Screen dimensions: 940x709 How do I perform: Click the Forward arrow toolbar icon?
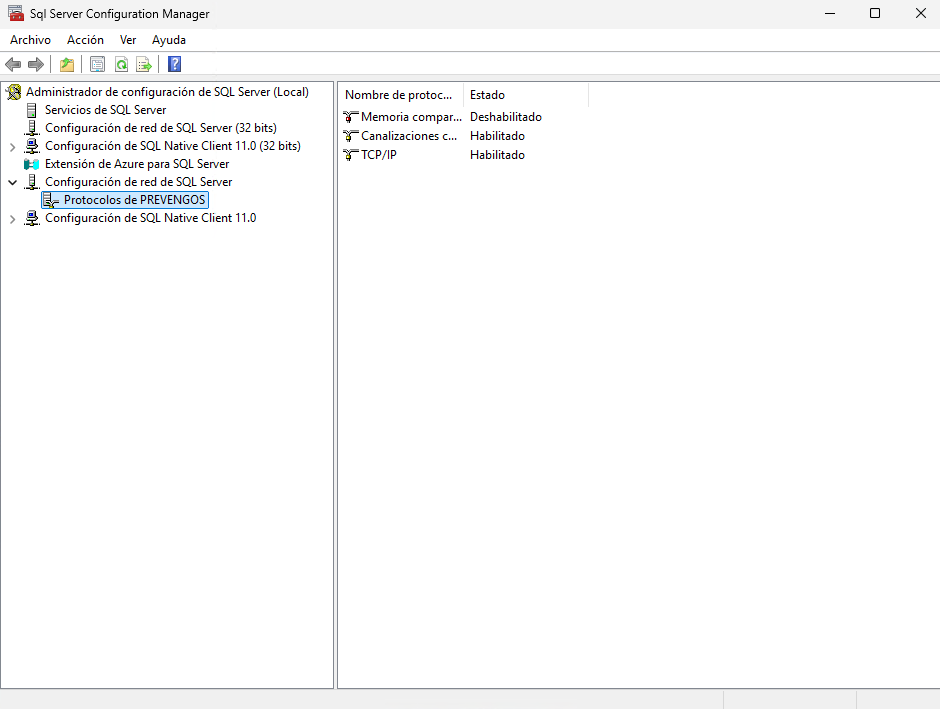36,64
